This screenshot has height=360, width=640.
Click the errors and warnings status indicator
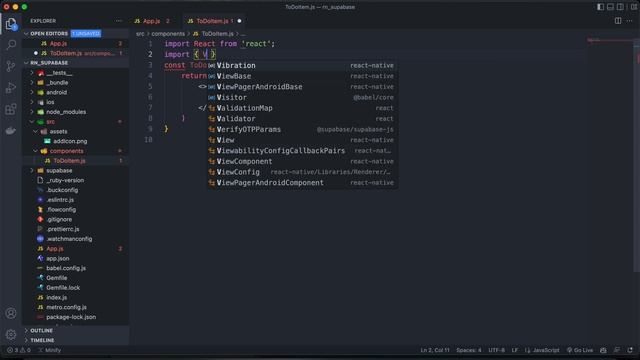point(19,350)
